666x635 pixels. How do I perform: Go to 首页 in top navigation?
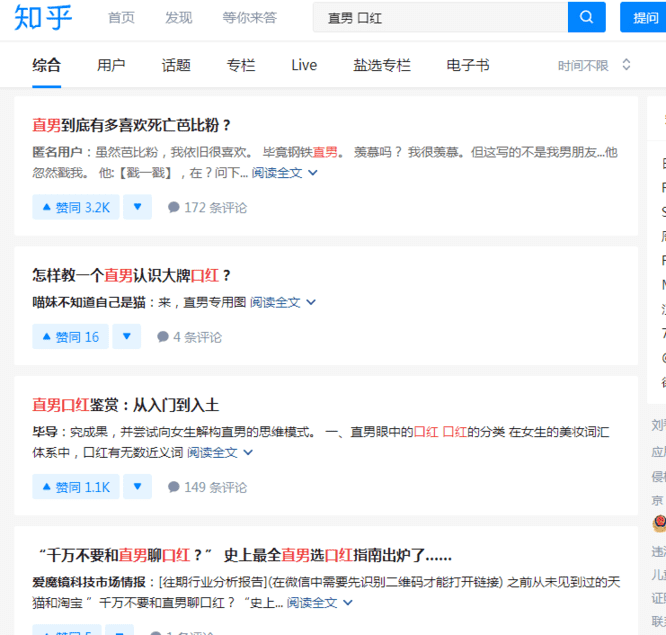pyautogui.click(x=121, y=17)
